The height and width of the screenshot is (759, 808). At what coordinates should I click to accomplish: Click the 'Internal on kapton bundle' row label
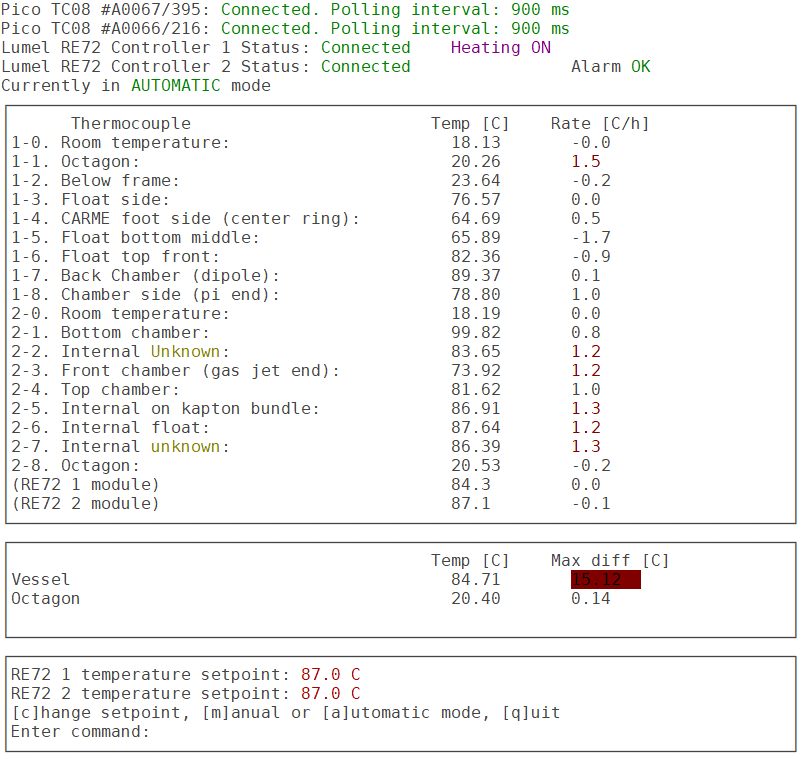(x=190, y=409)
